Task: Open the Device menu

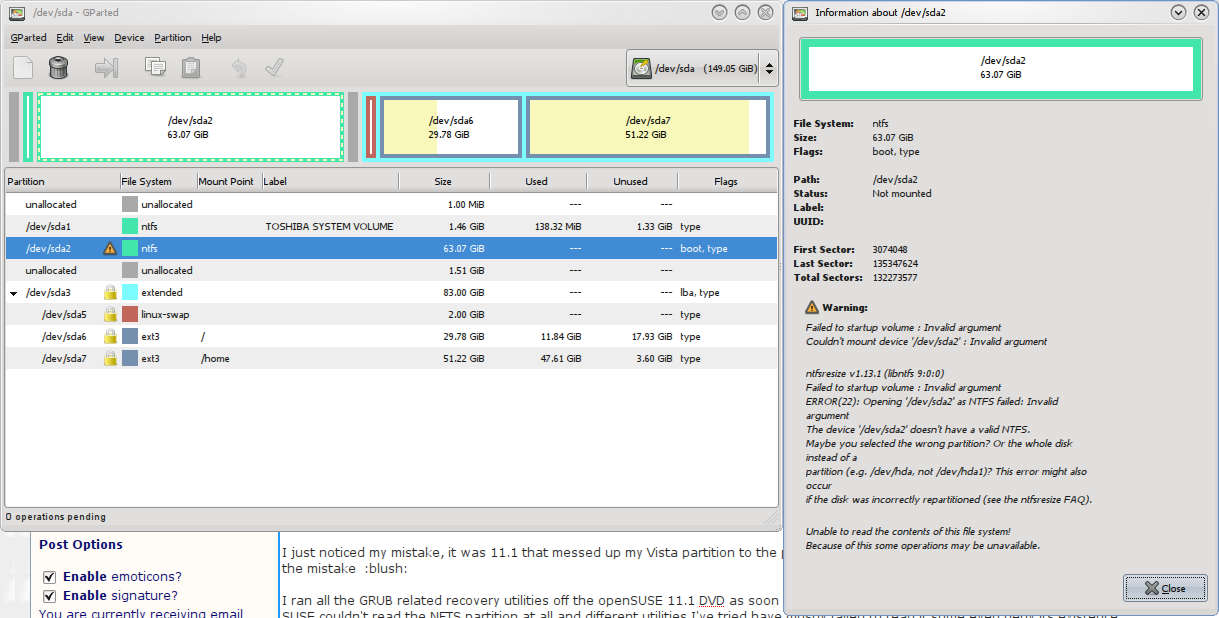Action: pyautogui.click(x=129, y=38)
